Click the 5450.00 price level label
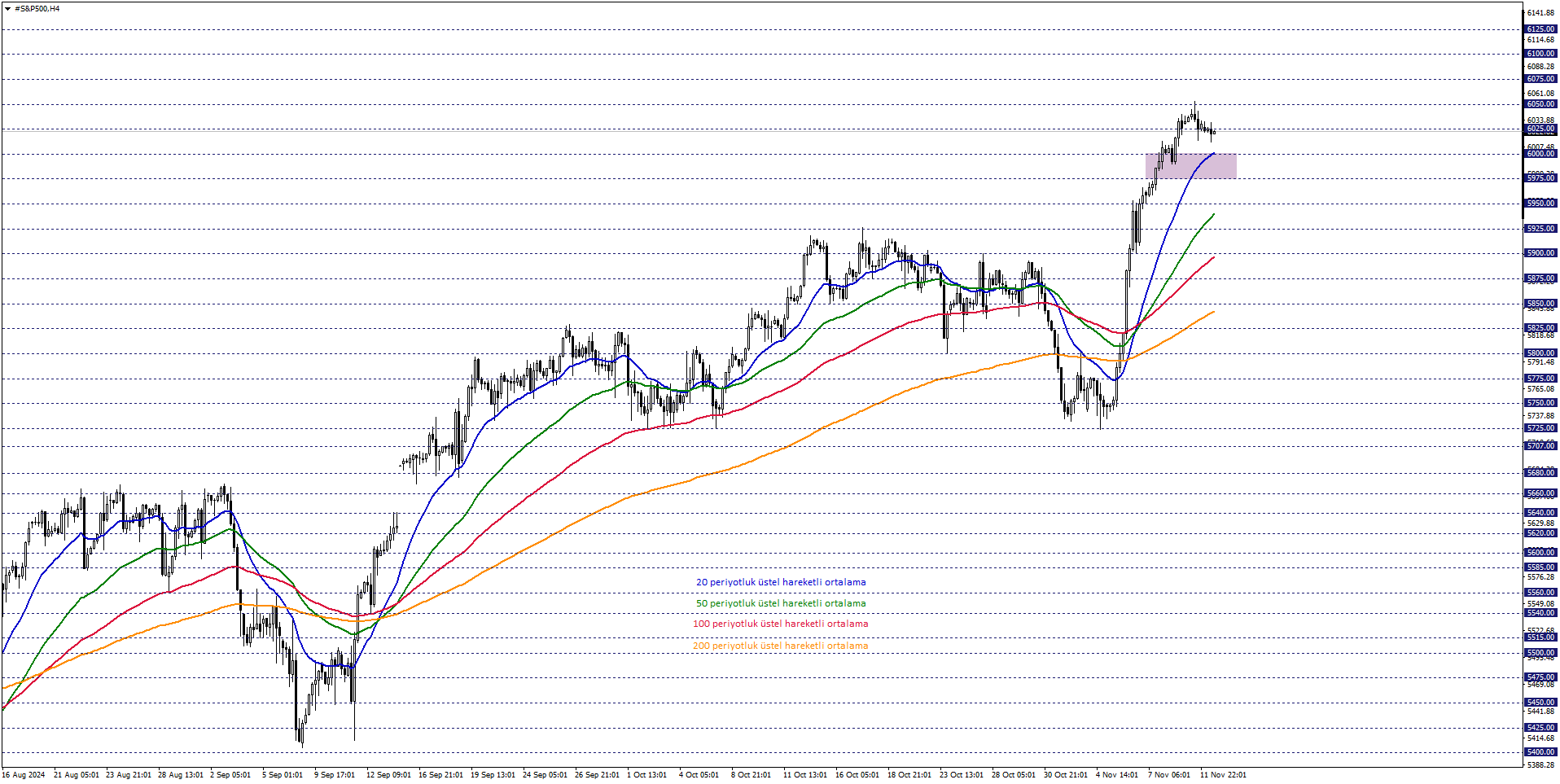Image resolution: width=1560 pixels, height=784 pixels. click(1540, 703)
